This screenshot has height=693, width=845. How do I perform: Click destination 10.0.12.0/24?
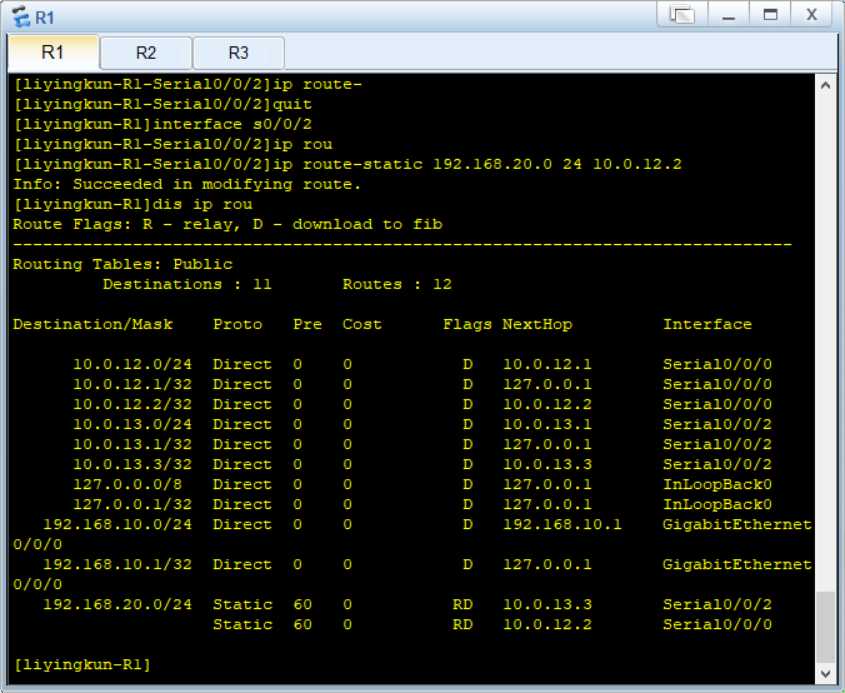click(132, 364)
